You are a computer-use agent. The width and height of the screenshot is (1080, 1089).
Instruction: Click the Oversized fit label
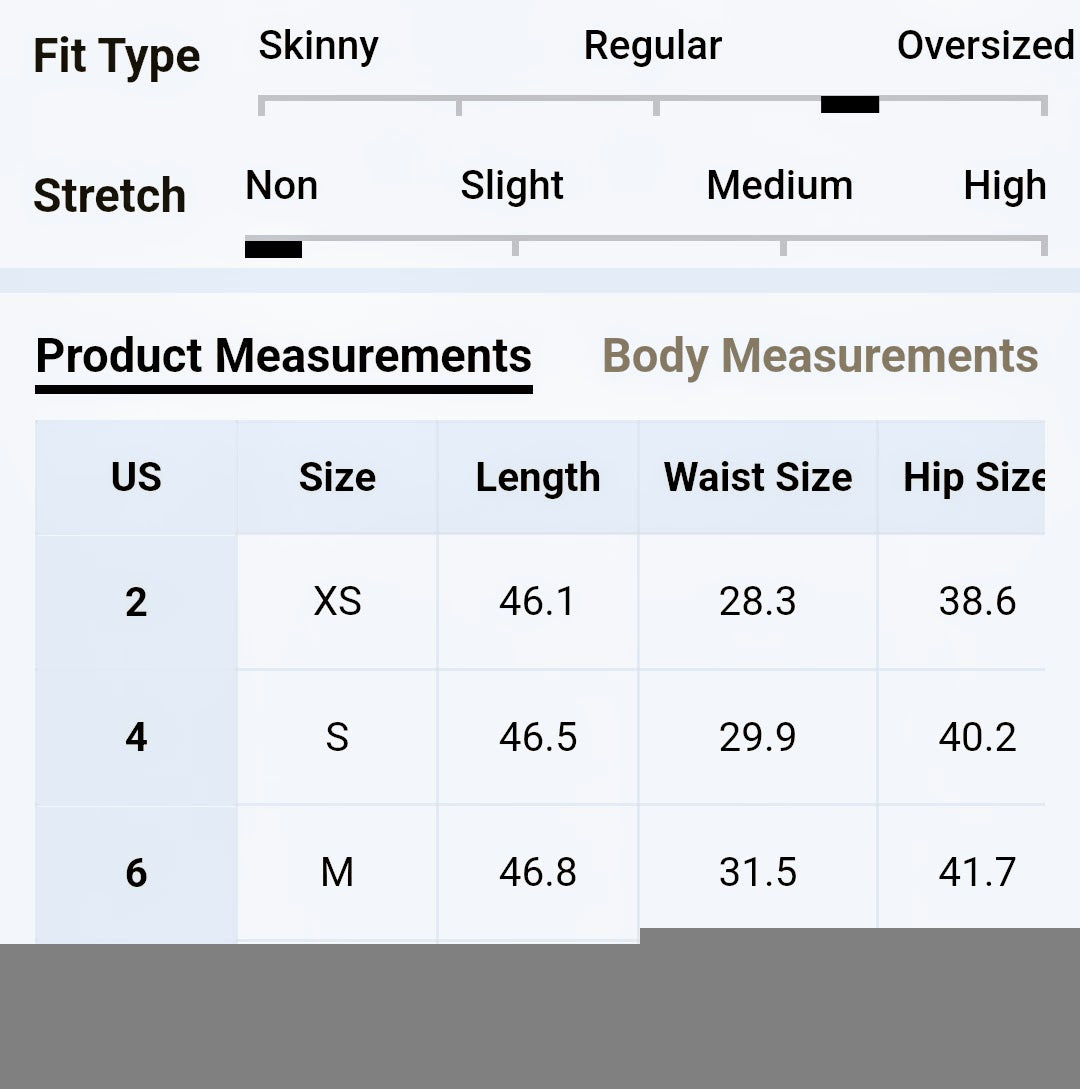[985, 46]
